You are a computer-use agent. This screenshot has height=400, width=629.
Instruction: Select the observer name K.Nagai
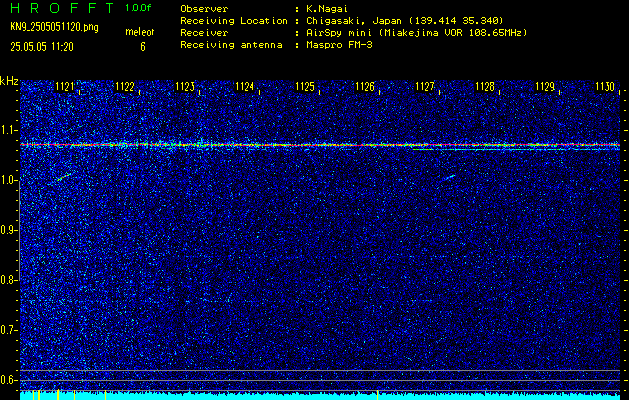[327, 9]
